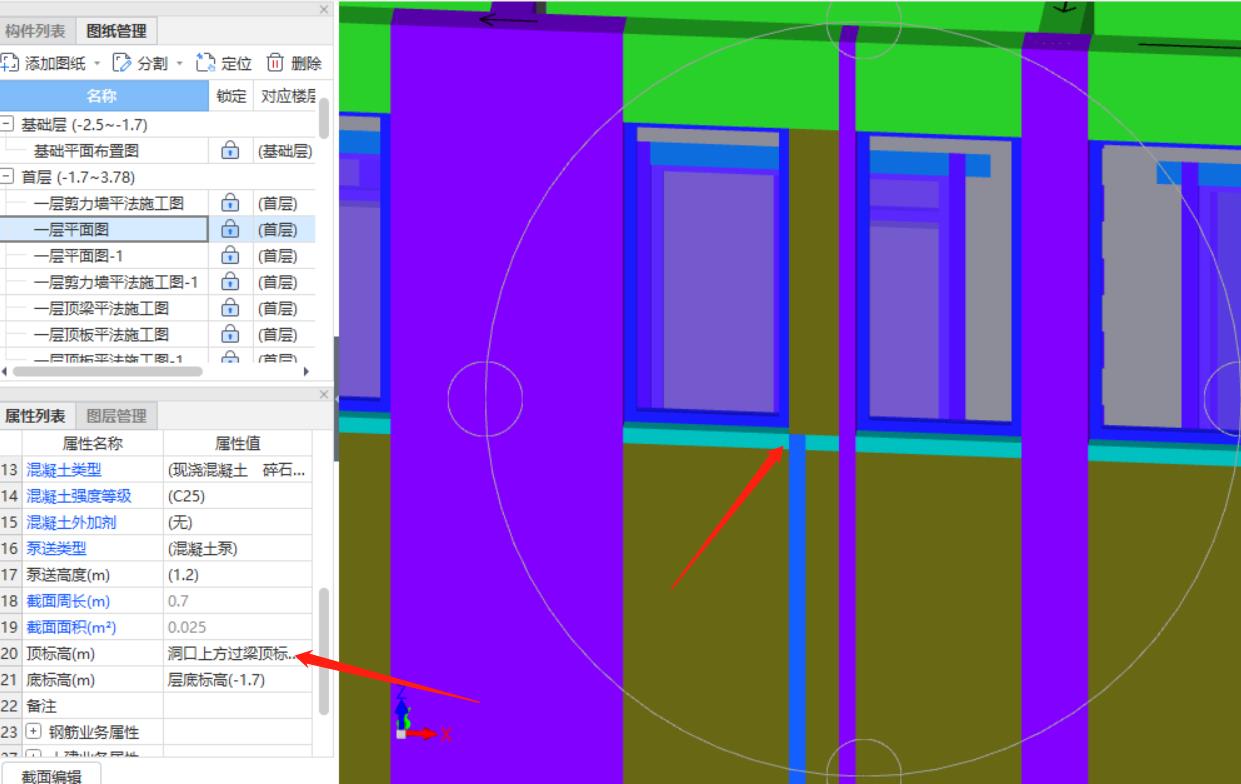Click the 添加图纸 add drawing icon
The width and height of the screenshot is (1241, 784).
coord(9,63)
